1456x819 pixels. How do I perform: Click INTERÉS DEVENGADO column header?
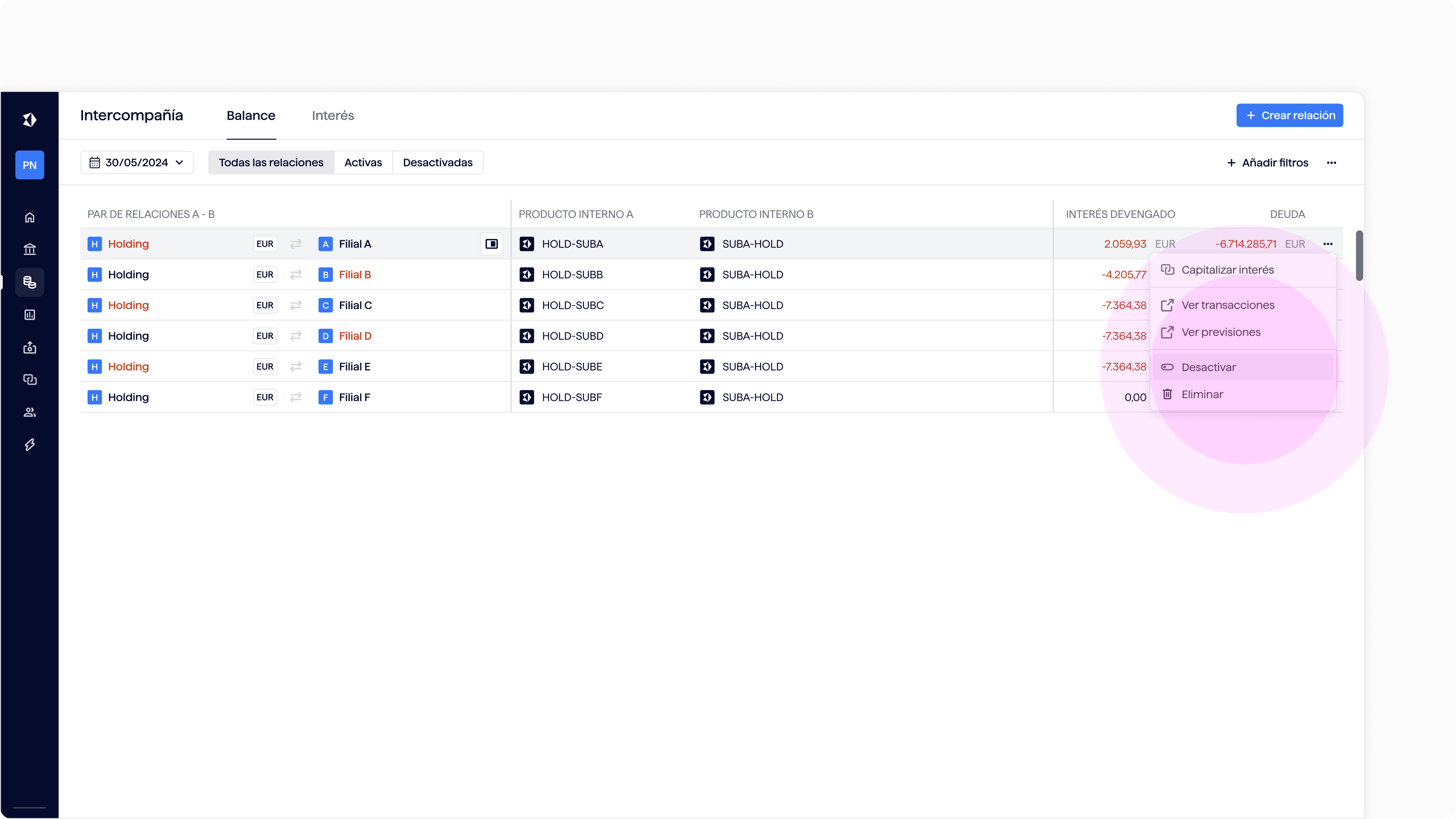[x=1120, y=214]
